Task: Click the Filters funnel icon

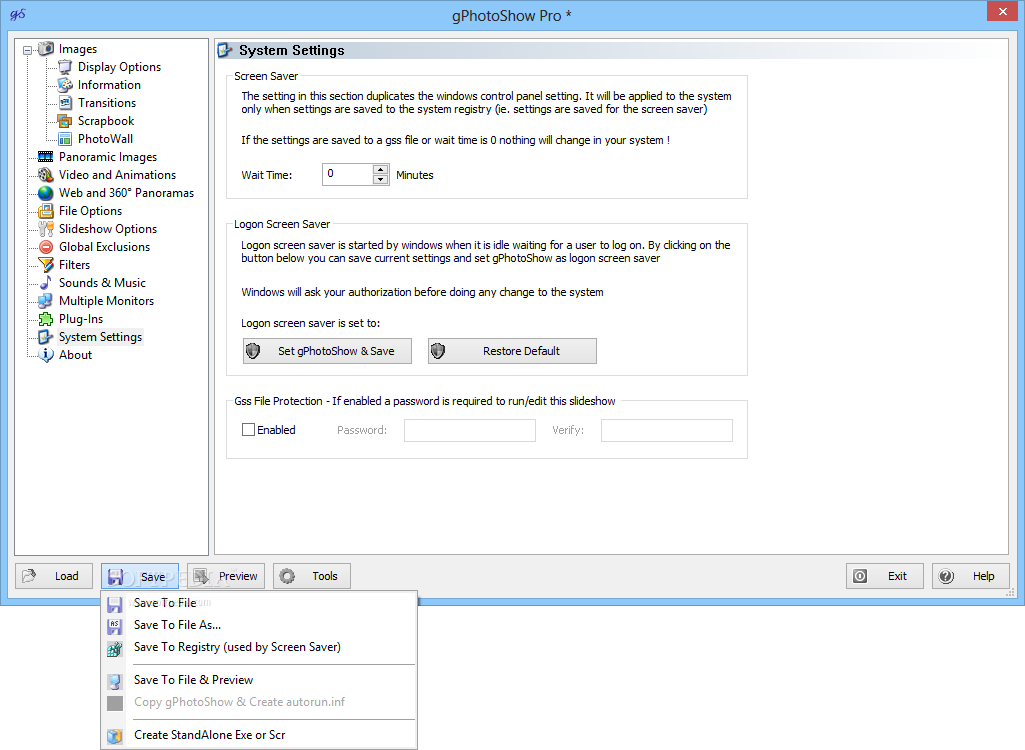Action: (x=46, y=265)
